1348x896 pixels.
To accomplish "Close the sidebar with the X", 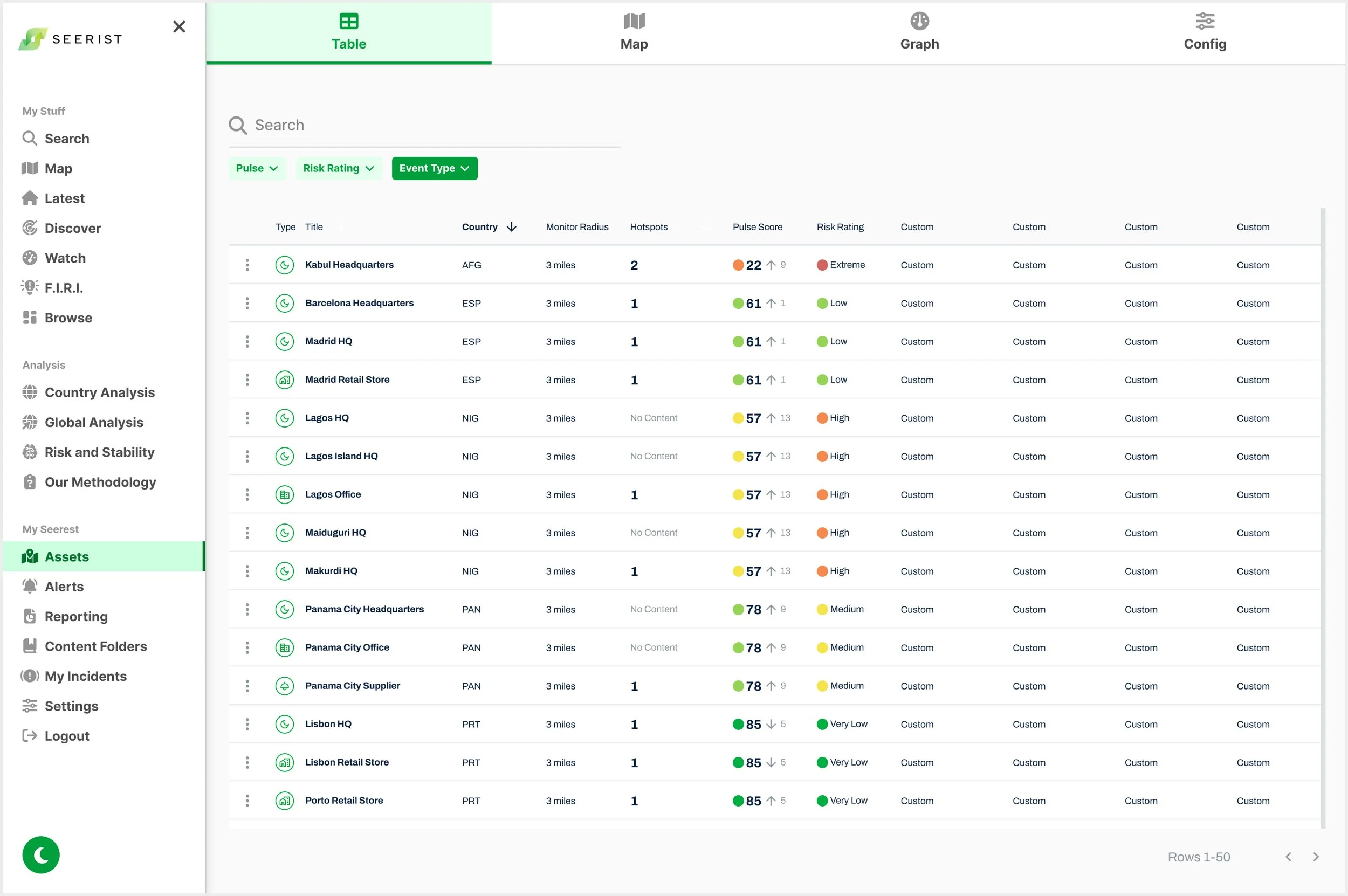I will pyautogui.click(x=179, y=26).
